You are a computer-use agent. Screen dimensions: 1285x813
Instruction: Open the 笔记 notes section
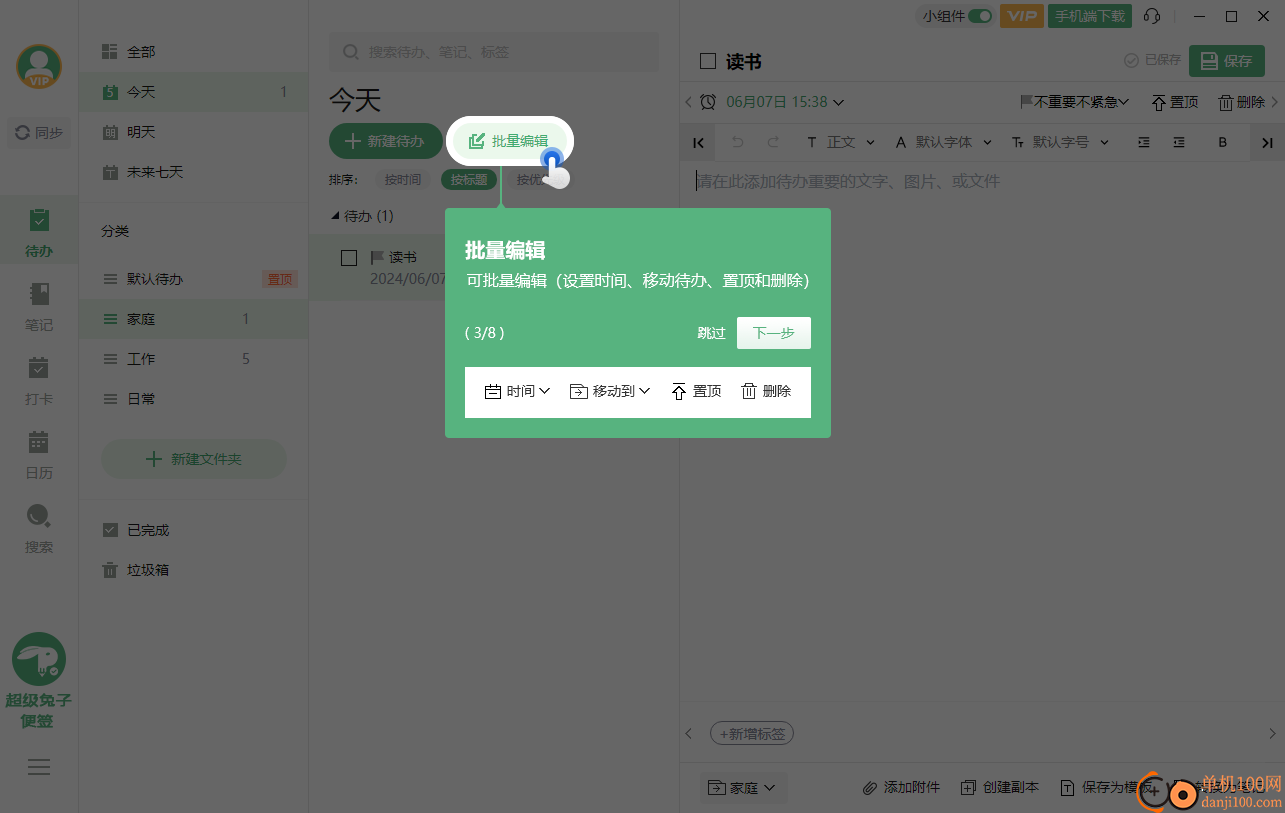pyautogui.click(x=39, y=306)
